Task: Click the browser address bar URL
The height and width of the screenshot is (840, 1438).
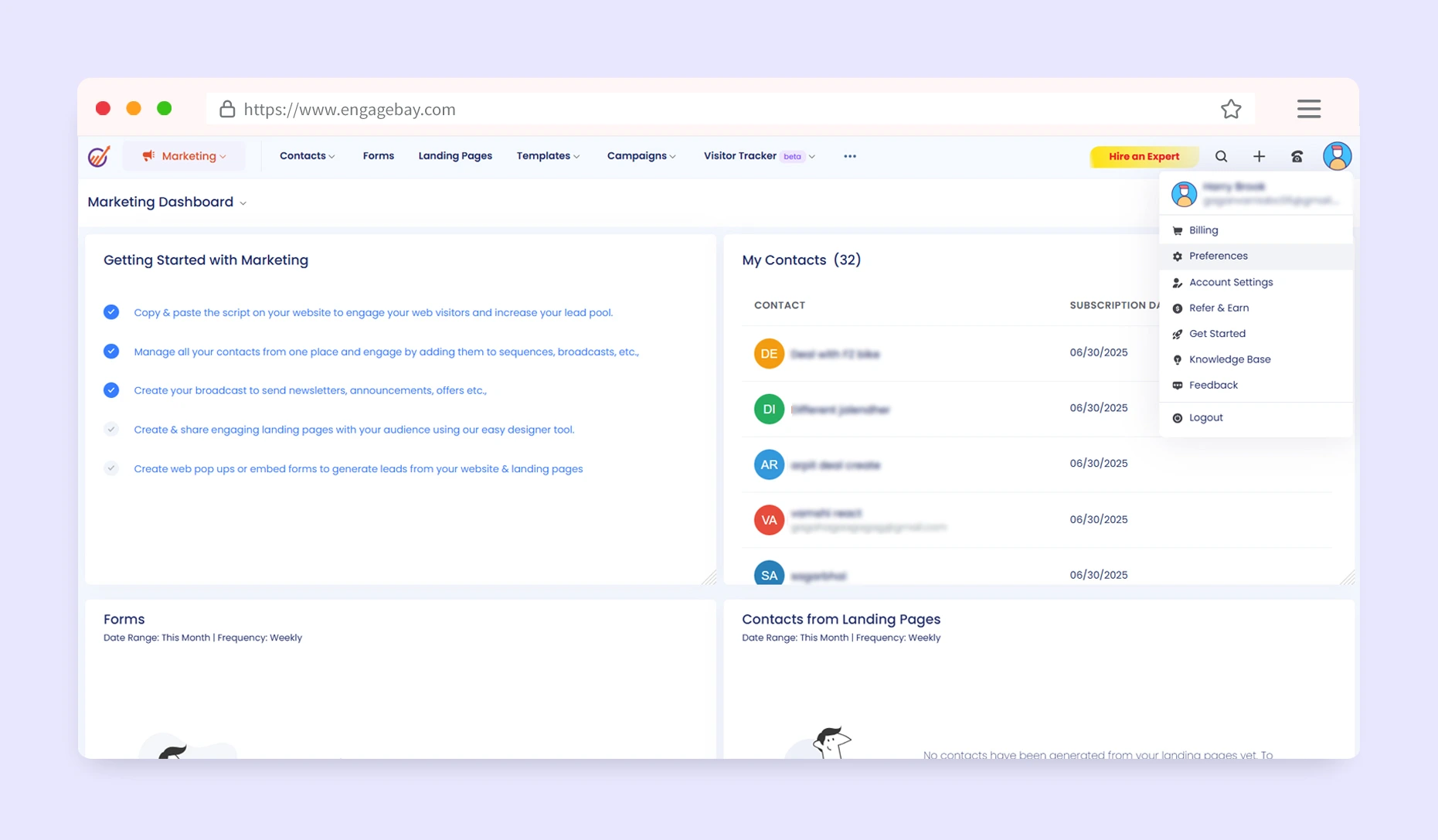Action: pyautogui.click(x=349, y=109)
